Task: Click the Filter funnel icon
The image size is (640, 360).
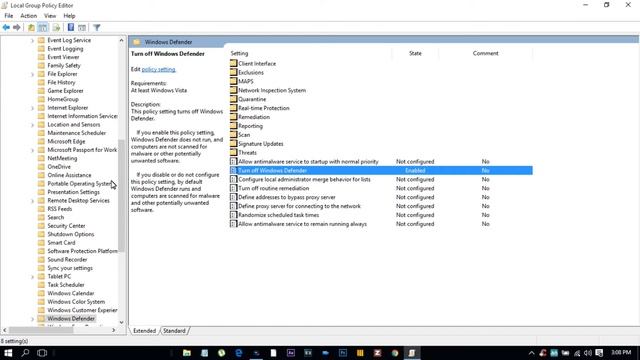Action: pyautogui.click(x=97, y=27)
